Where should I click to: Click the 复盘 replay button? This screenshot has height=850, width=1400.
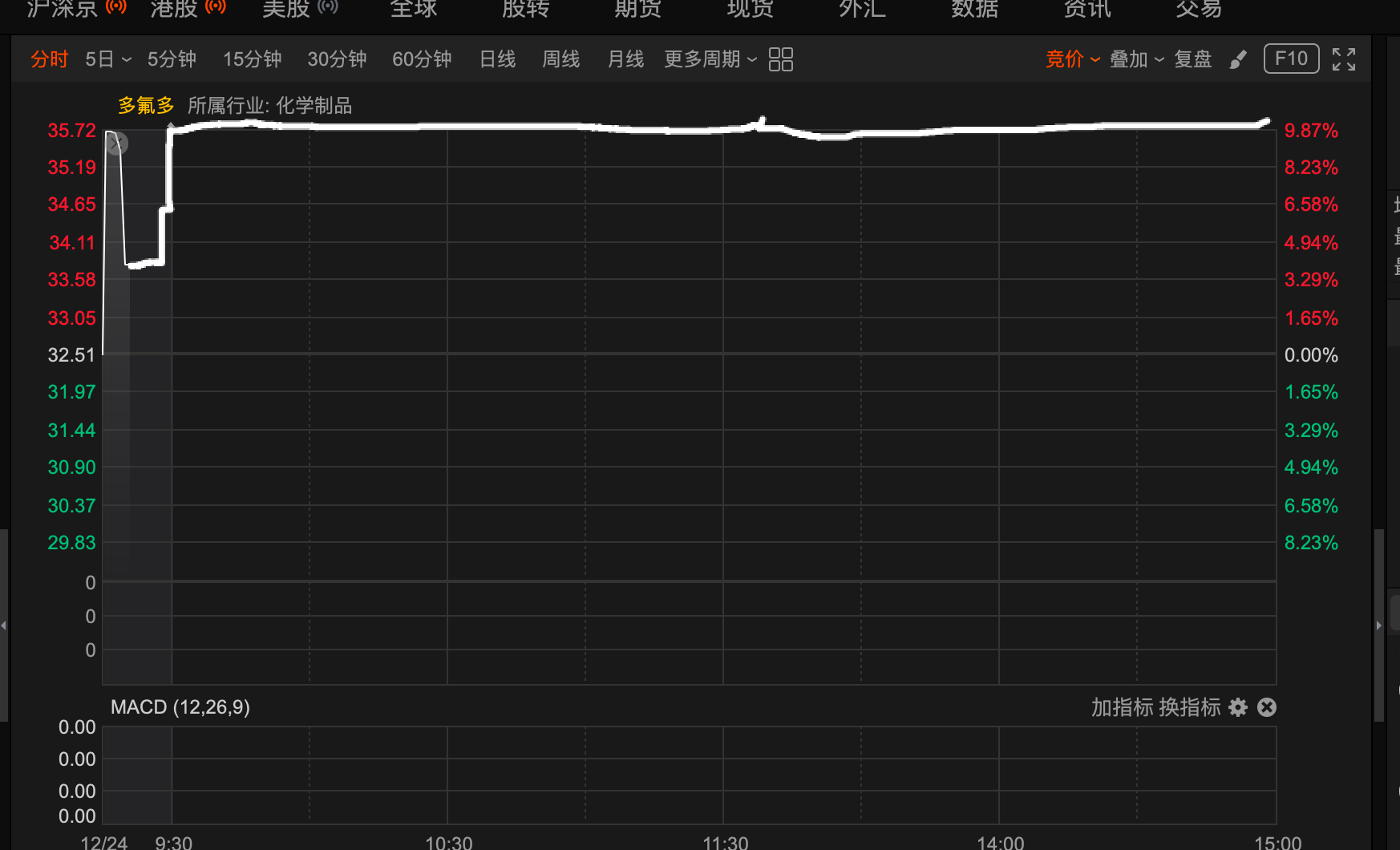pyautogui.click(x=1192, y=59)
